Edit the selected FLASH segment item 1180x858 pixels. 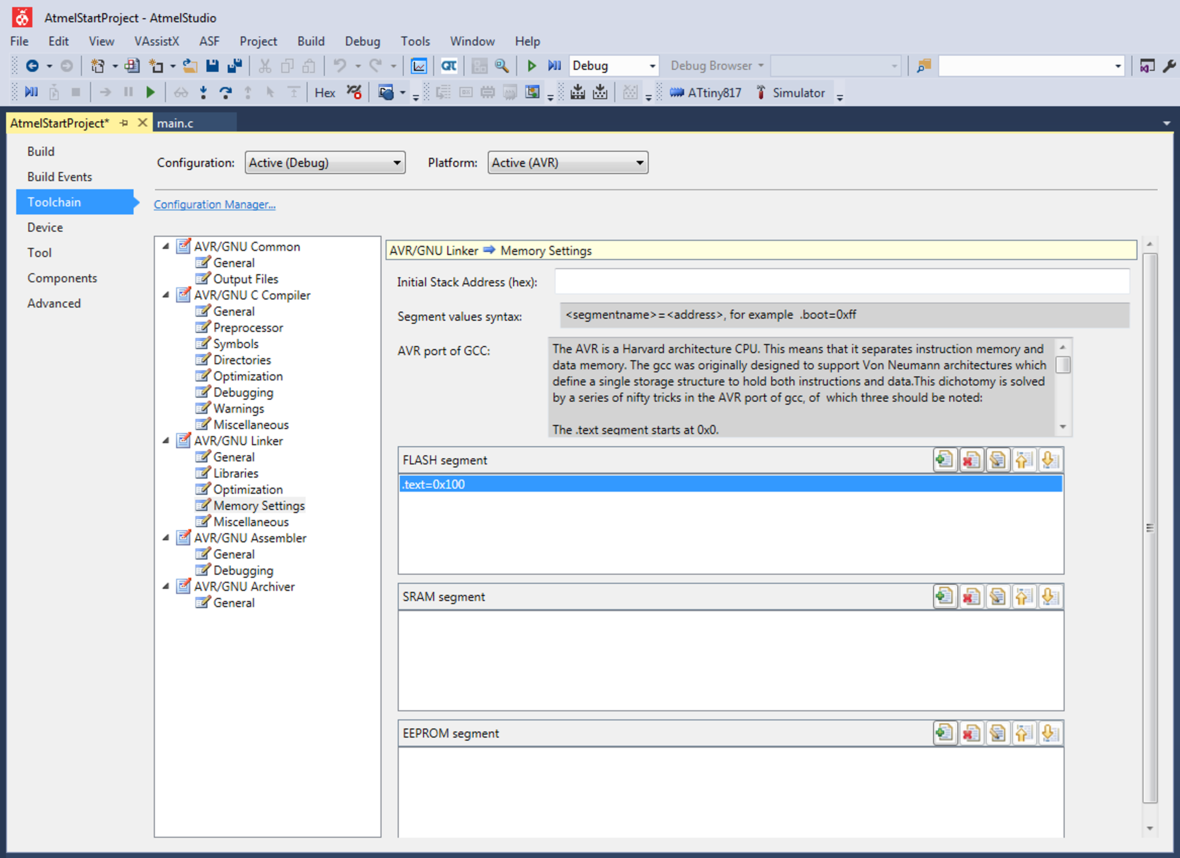pyautogui.click(x=997, y=460)
